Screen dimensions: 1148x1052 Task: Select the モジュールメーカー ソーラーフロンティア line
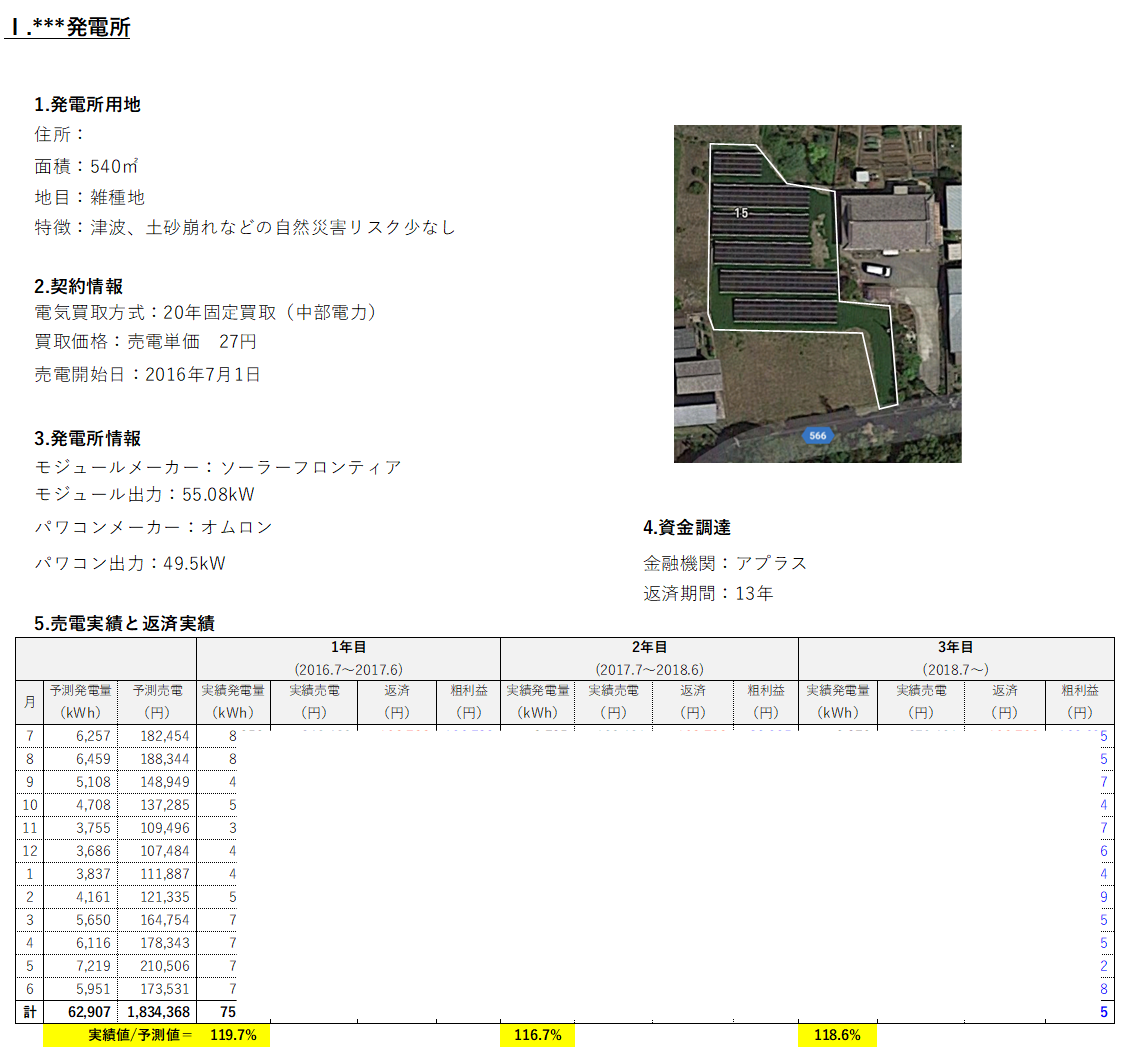click(217, 467)
